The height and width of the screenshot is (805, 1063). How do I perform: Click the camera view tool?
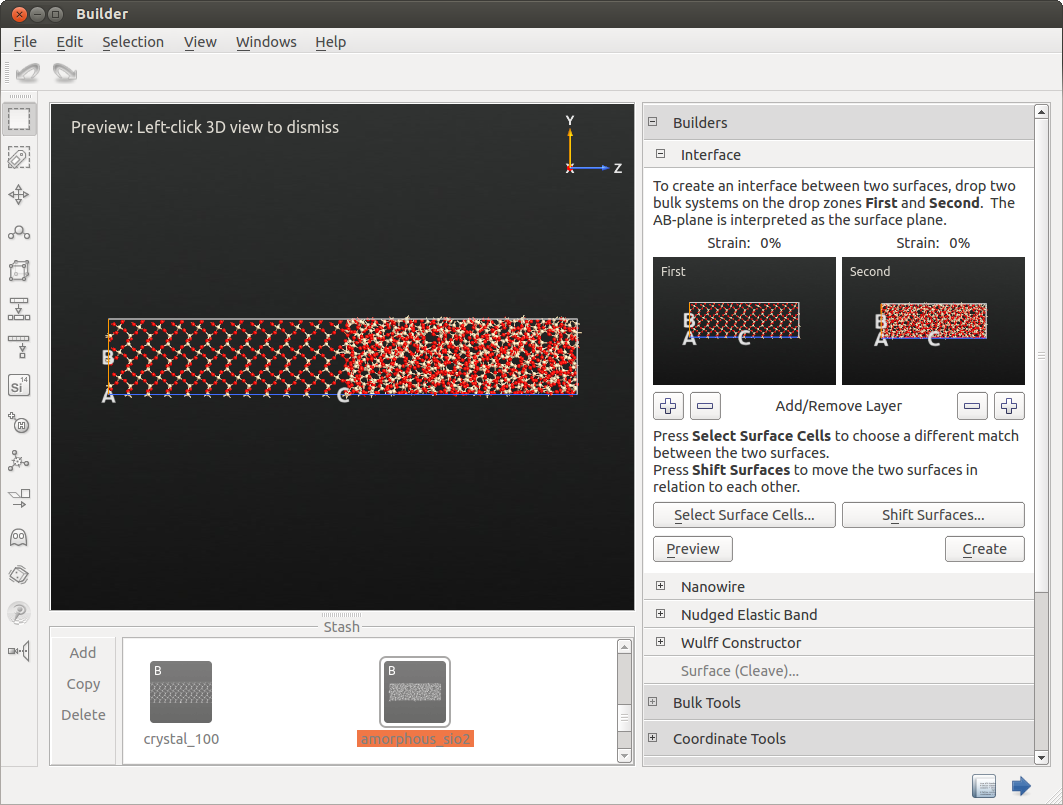(x=19, y=652)
